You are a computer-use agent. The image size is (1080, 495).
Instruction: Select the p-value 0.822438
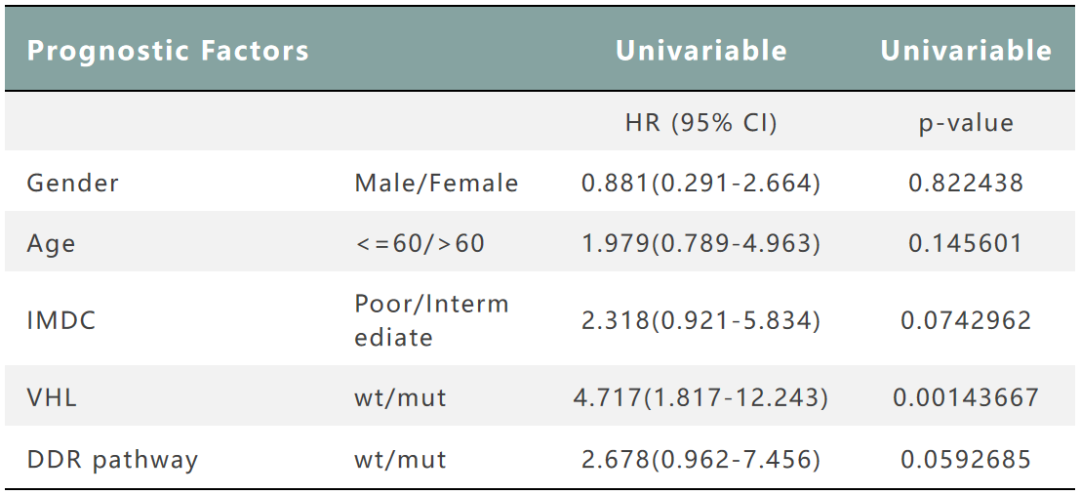(965, 183)
